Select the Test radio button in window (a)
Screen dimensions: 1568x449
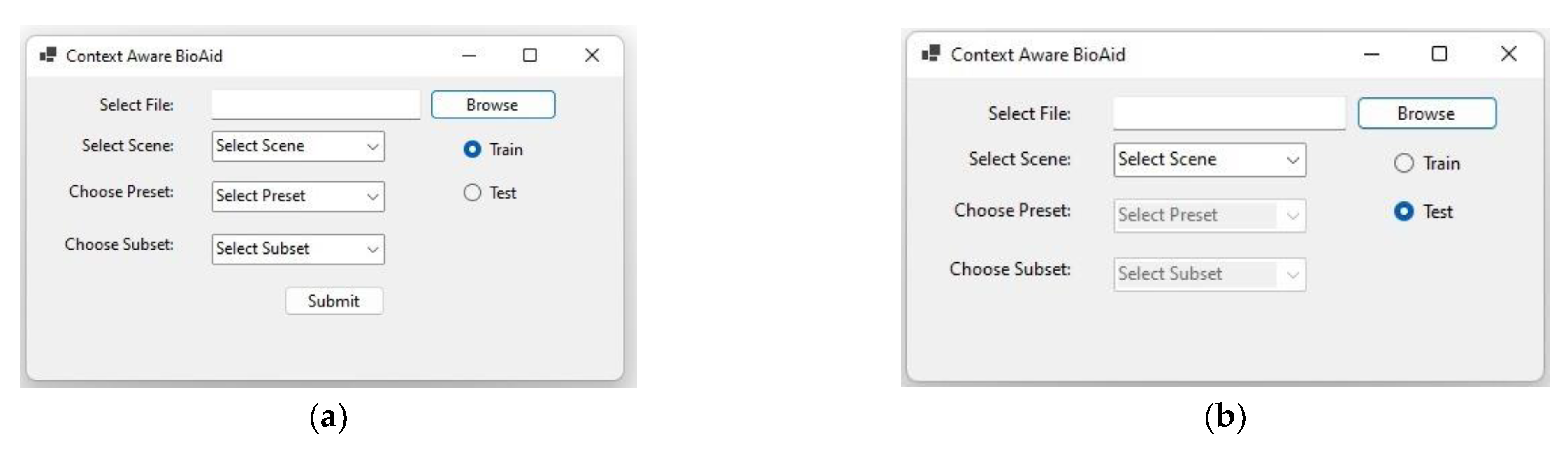[472, 193]
